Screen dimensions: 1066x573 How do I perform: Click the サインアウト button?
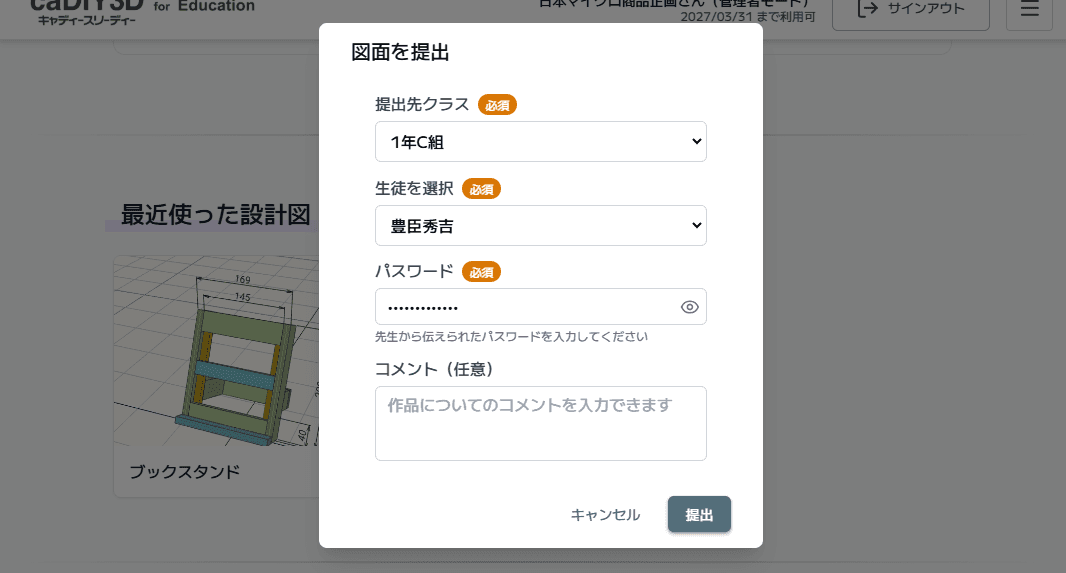[x=910, y=10]
